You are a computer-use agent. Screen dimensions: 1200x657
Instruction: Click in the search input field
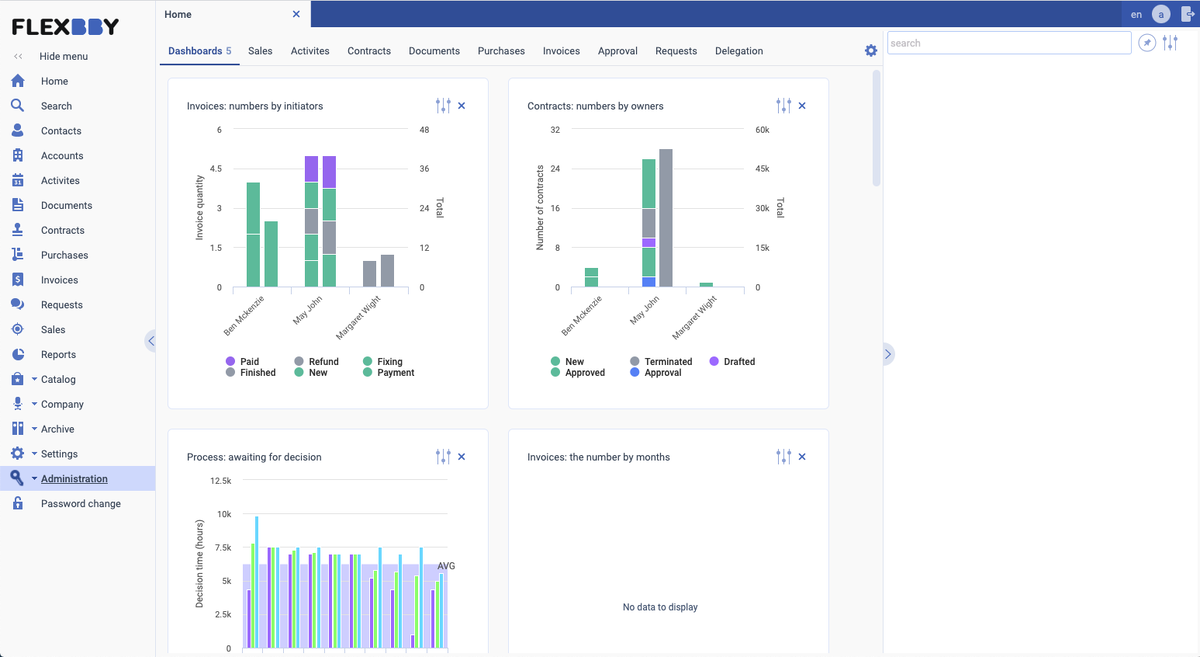point(1009,43)
